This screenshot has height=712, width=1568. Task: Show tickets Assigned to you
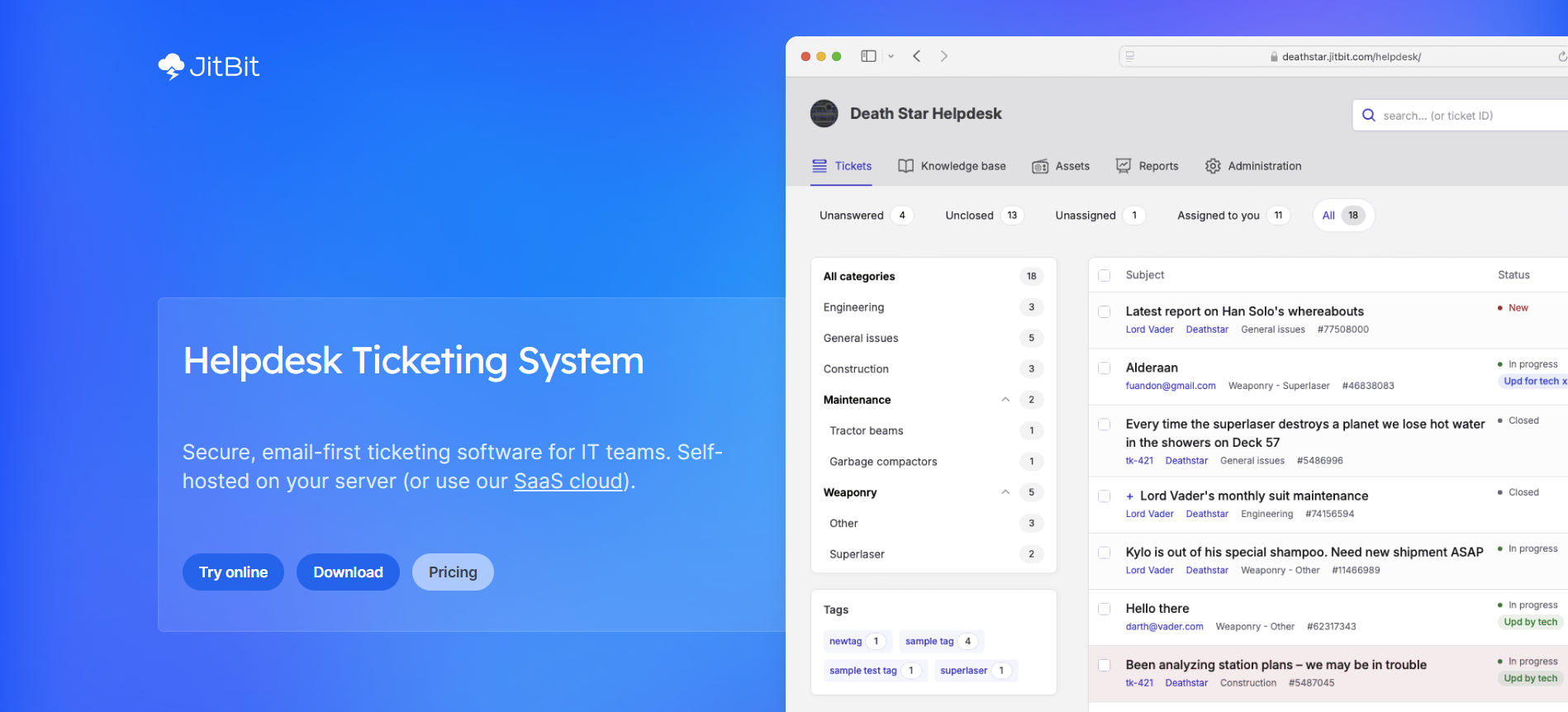point(1233,216)
